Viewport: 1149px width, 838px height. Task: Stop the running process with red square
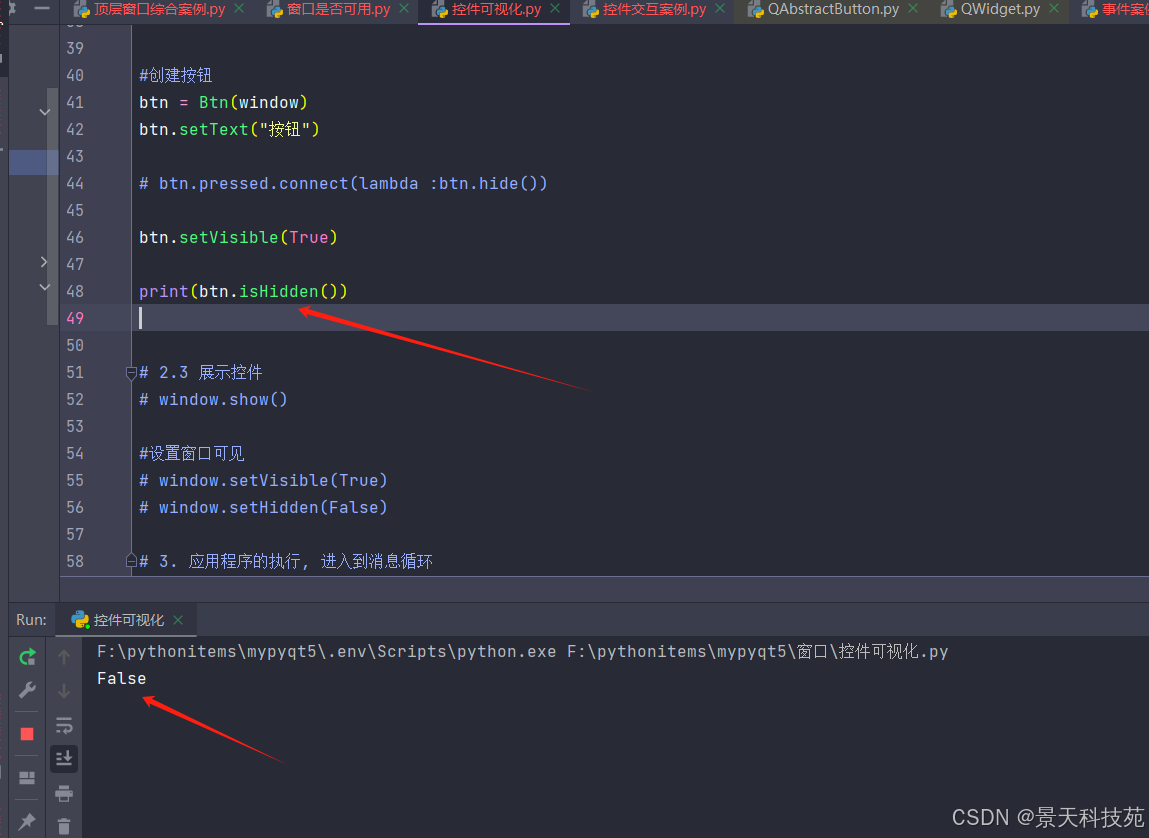(x=27, y=734)
